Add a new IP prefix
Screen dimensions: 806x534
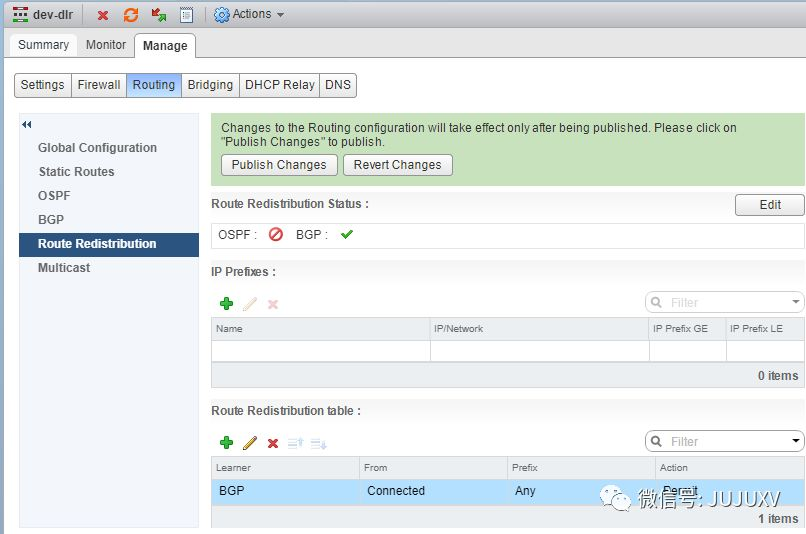pos(227,303)
